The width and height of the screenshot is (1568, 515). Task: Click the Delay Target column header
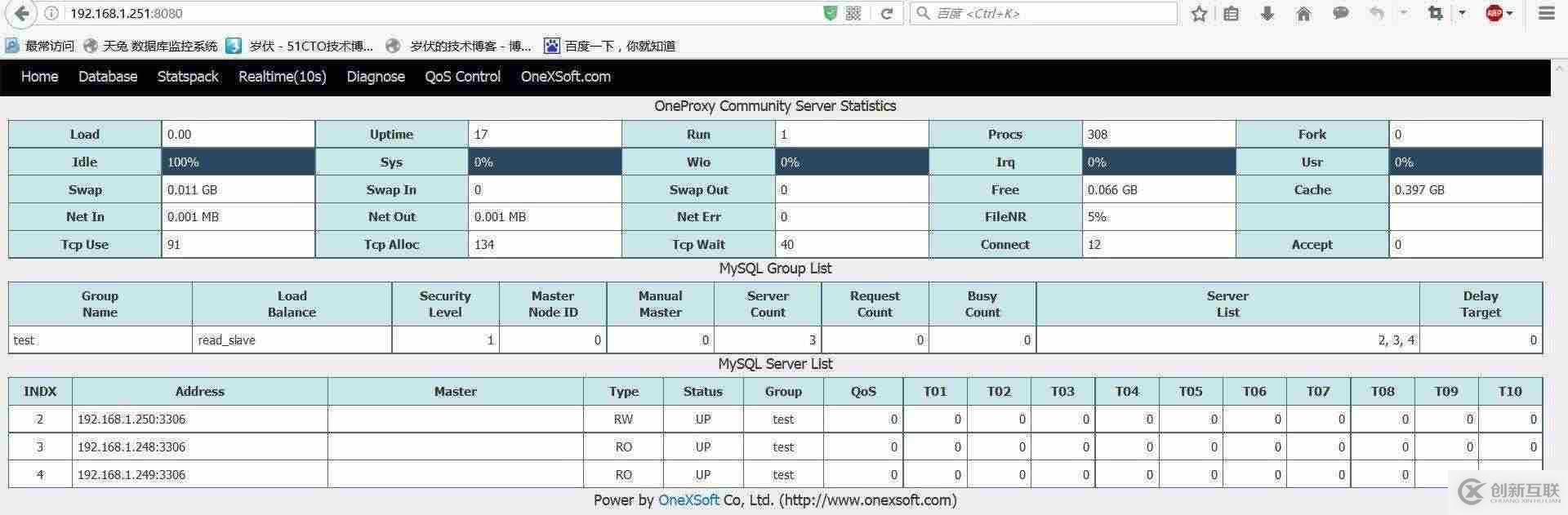(1481, 304)
